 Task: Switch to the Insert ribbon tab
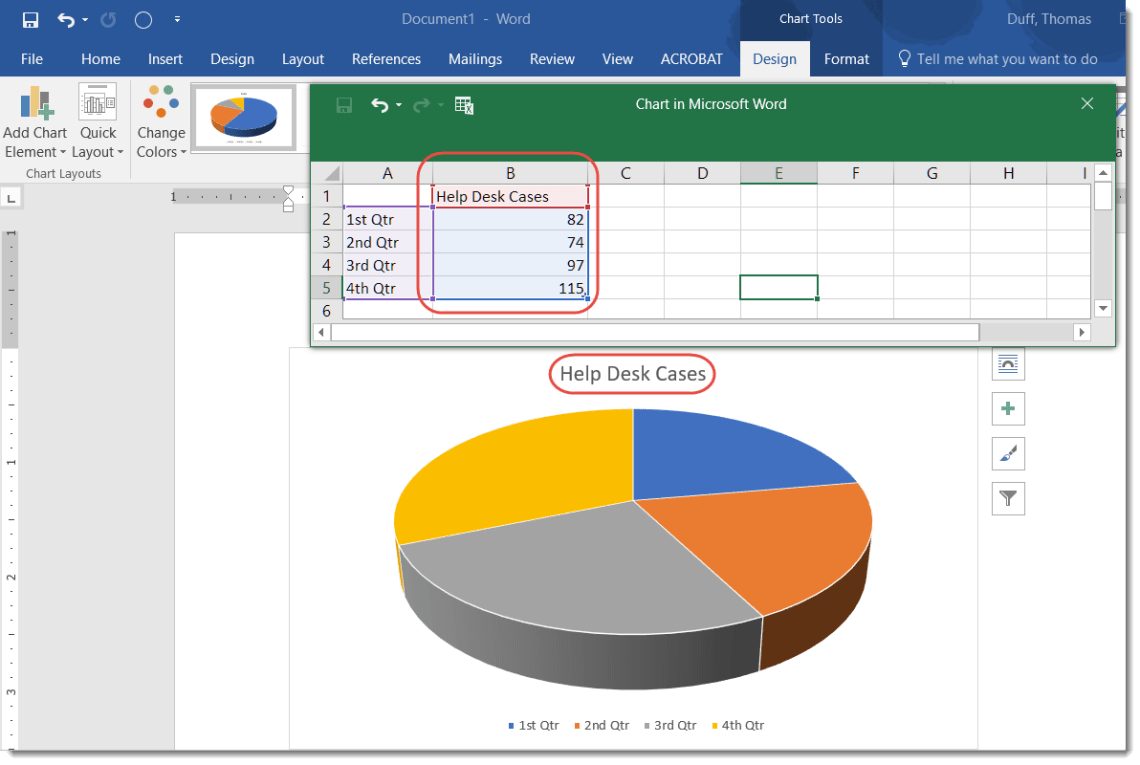pyautogui.click(x=165, y=59)
